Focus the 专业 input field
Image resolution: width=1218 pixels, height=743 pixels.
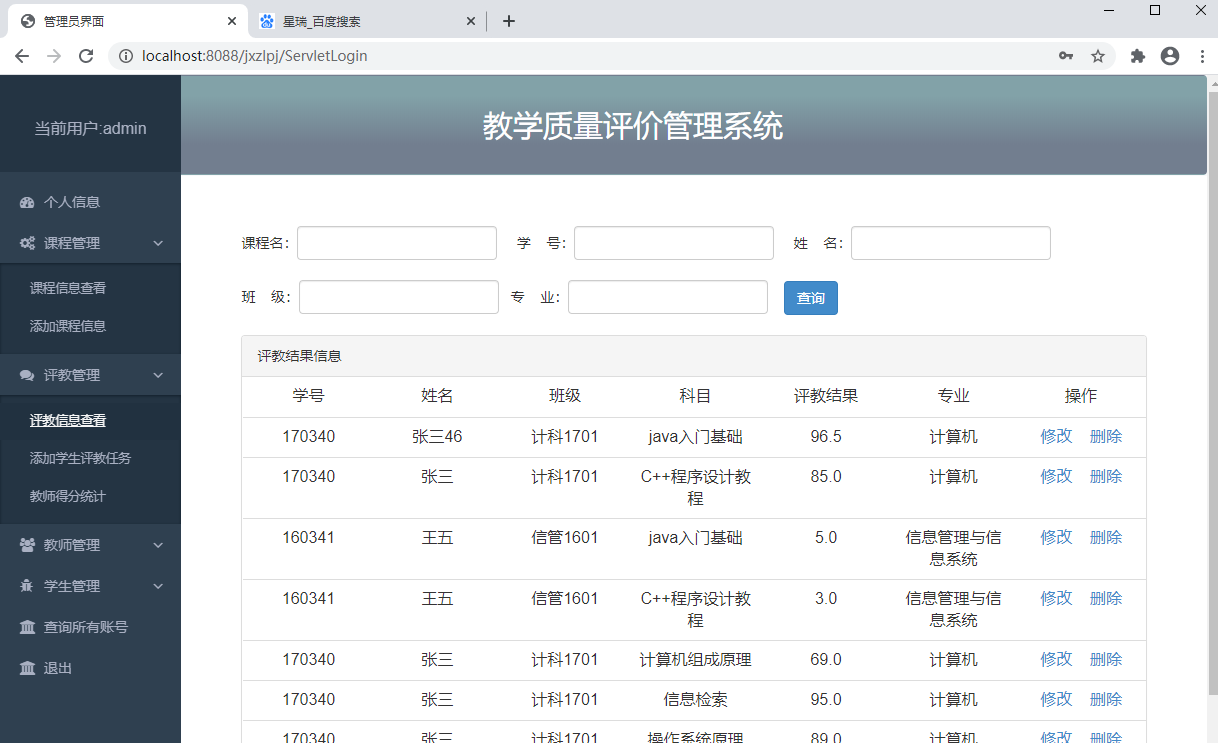tap(668, 297)
